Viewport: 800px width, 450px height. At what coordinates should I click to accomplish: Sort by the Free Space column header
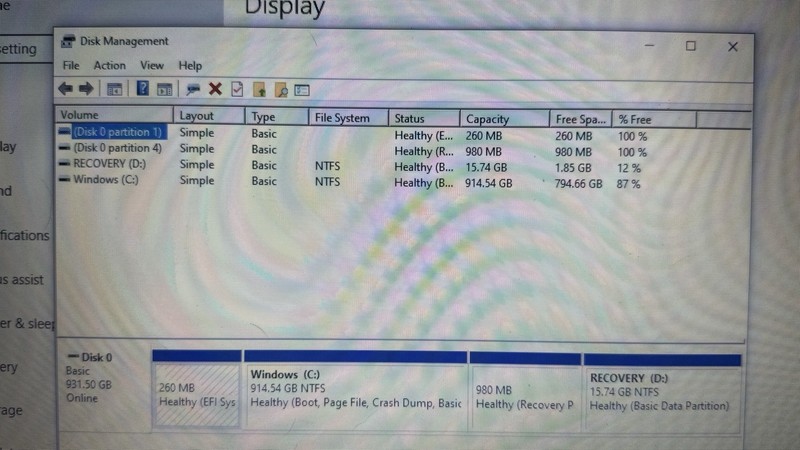point(581,119)
